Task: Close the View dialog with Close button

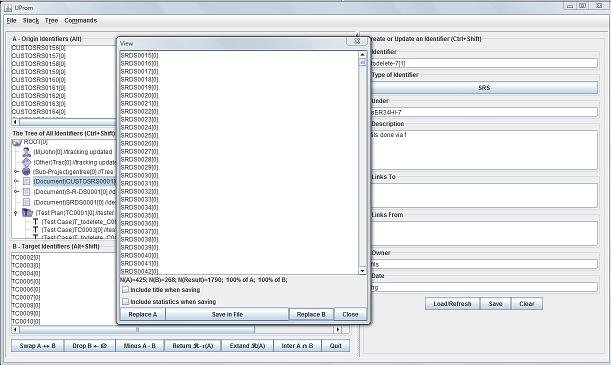Action: click(350, 314)
